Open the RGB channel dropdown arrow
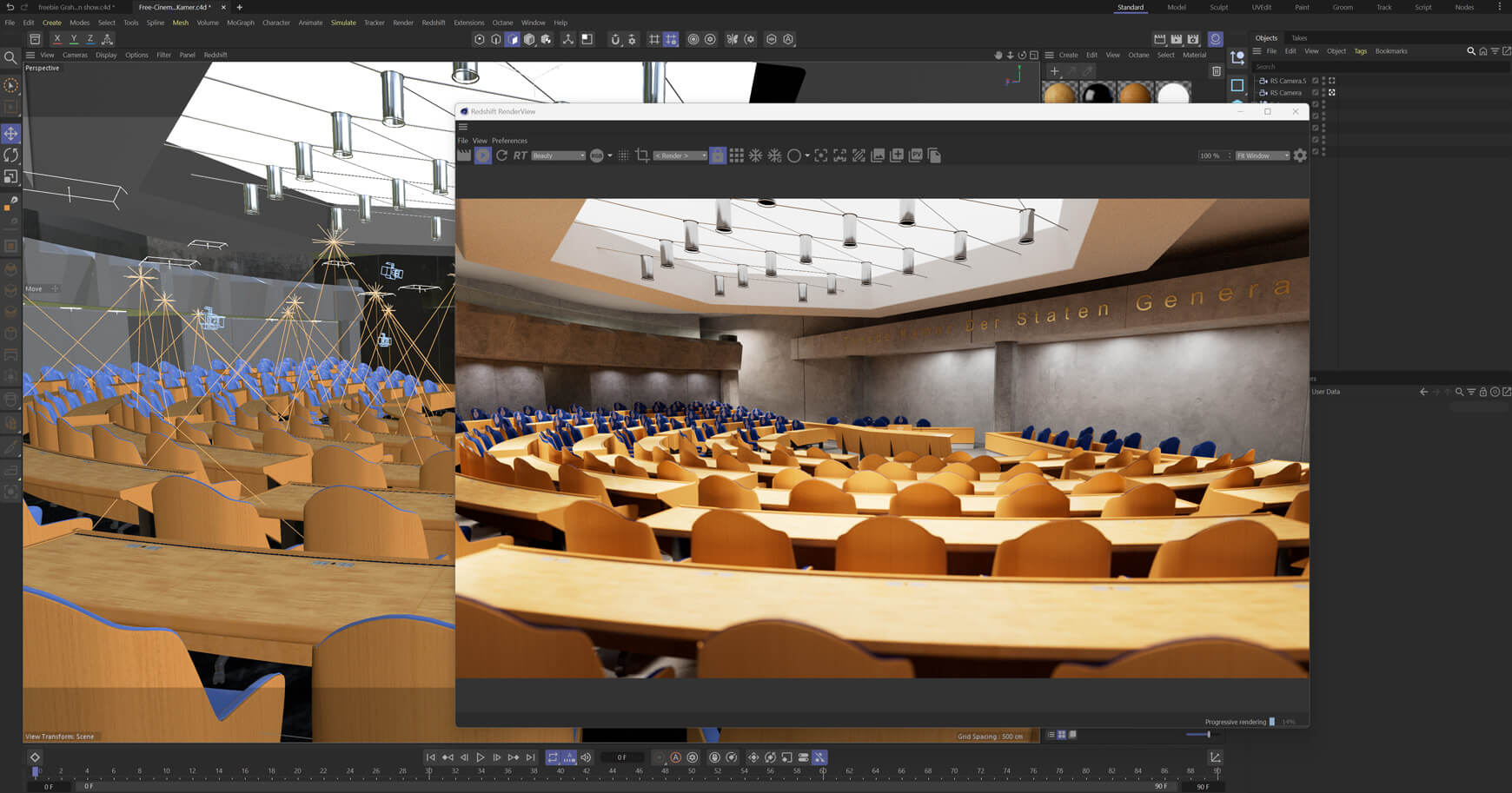Image resolution: width=1512 pixels, height=793 pixels. (x=610, y=155)
